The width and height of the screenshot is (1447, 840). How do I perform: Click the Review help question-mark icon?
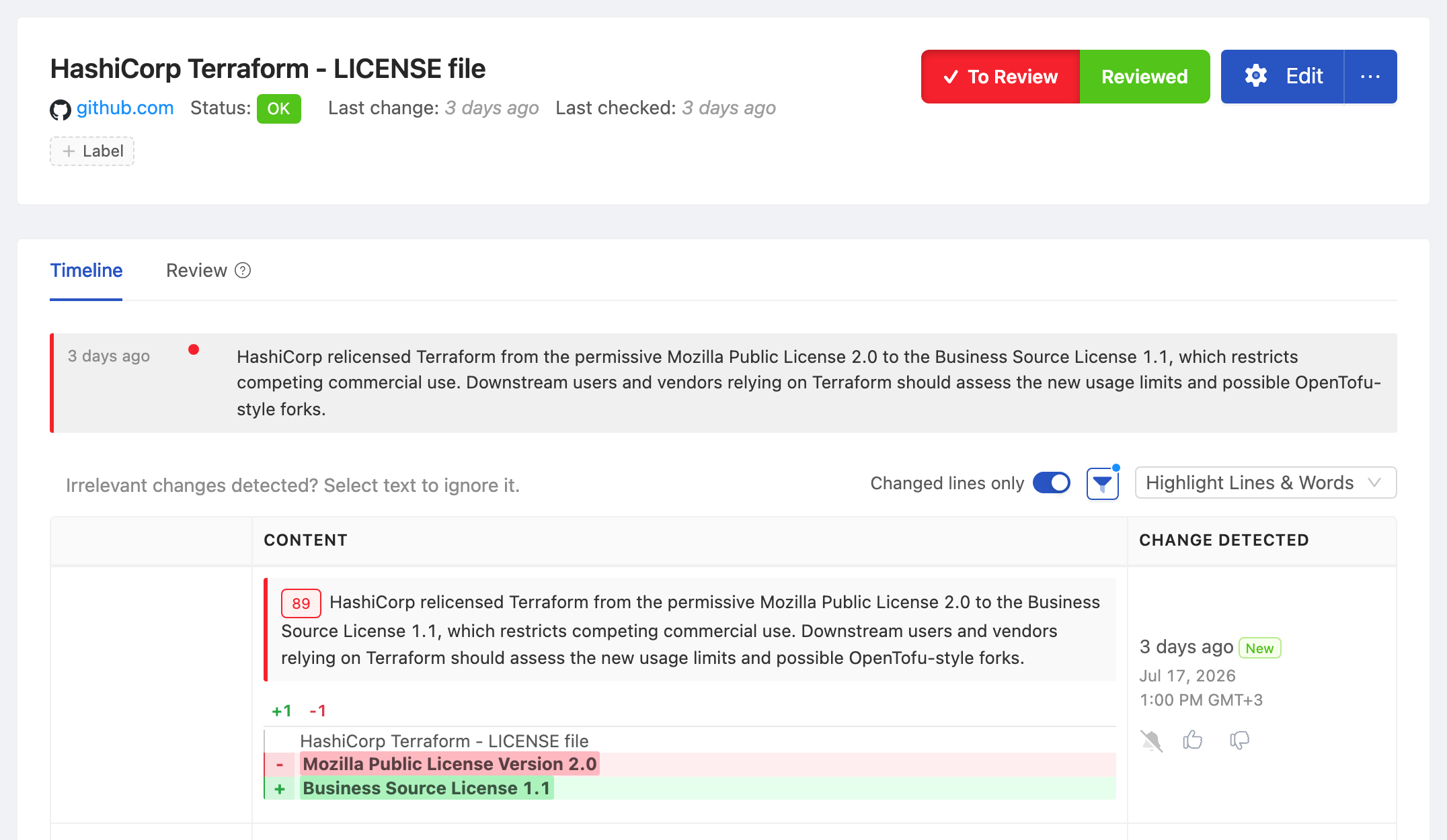point(243,270)
